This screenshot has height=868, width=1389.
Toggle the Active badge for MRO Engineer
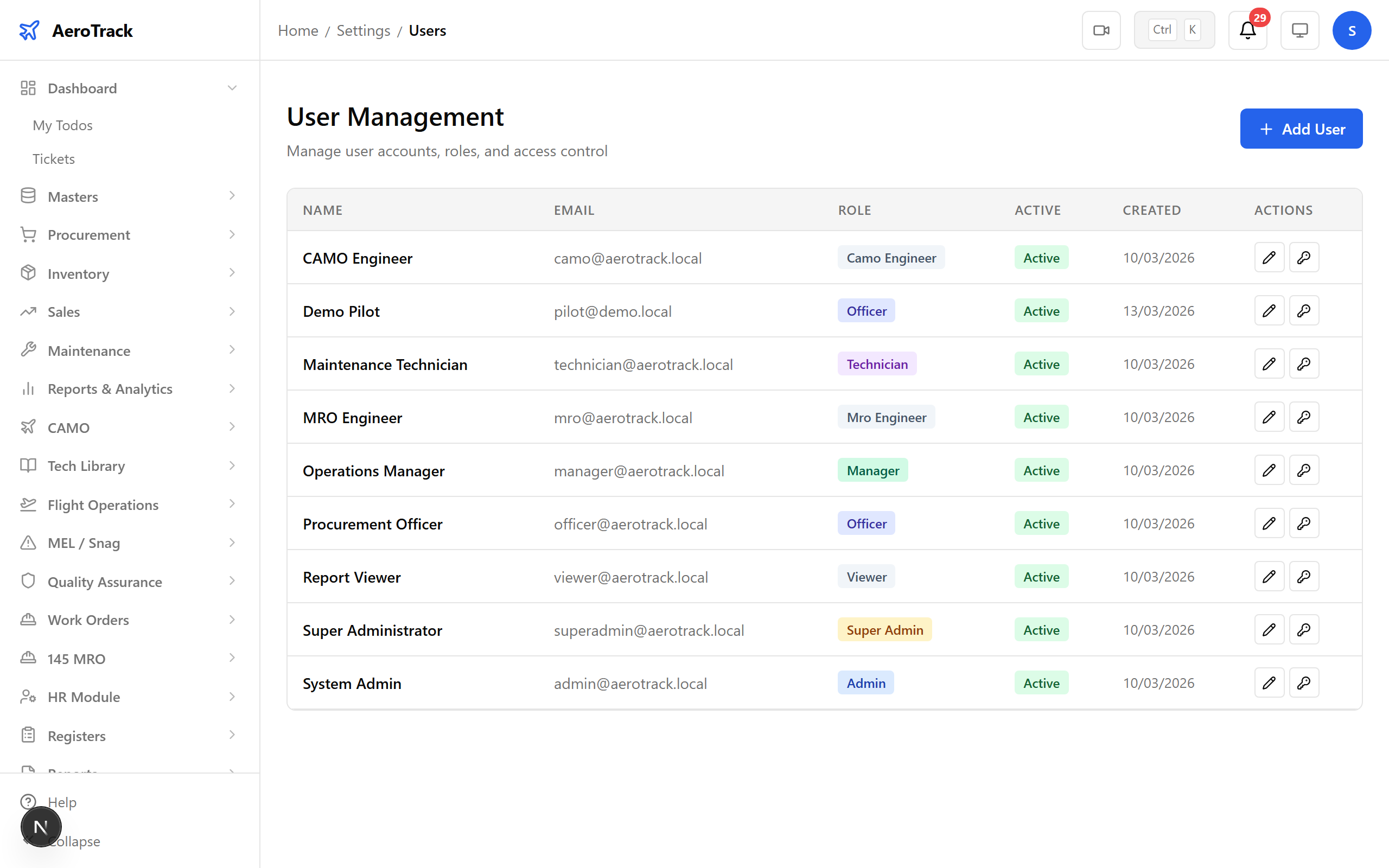pyautogui.click(x=1041, y=417)
